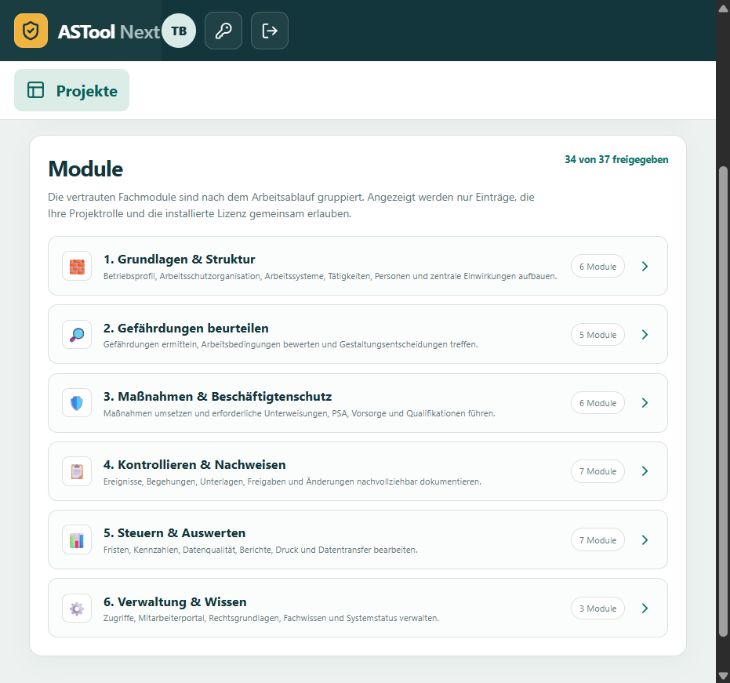The height and width of the screenshot is (683, 730).
Task: Click the ASTool shield logo icon
Action: [x=31, y=31]
